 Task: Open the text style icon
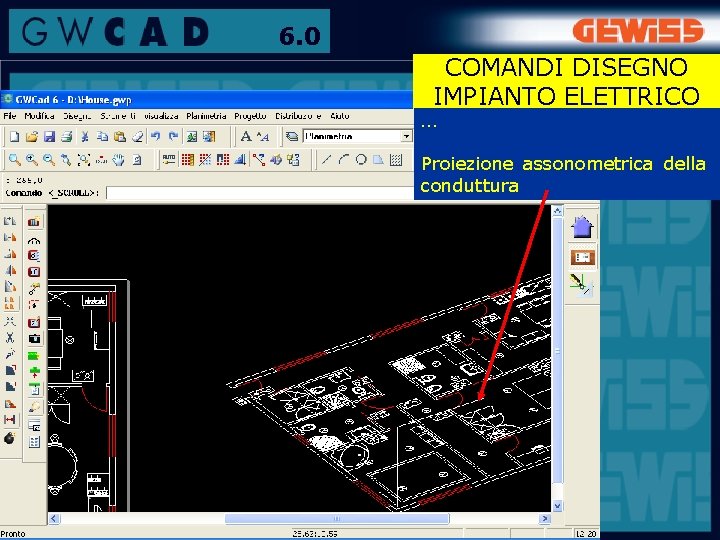point(263,136)
